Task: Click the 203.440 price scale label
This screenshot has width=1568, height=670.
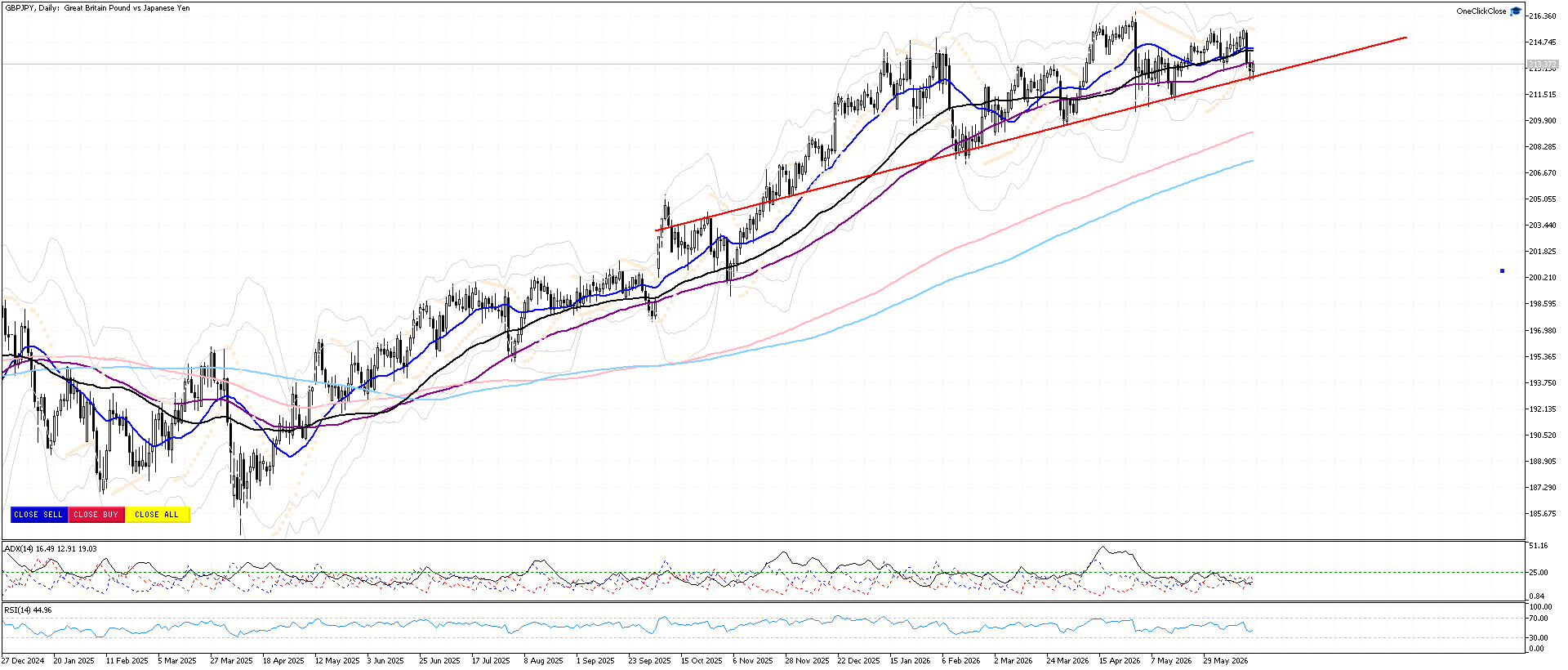Action: click(x=1542, y=226)
